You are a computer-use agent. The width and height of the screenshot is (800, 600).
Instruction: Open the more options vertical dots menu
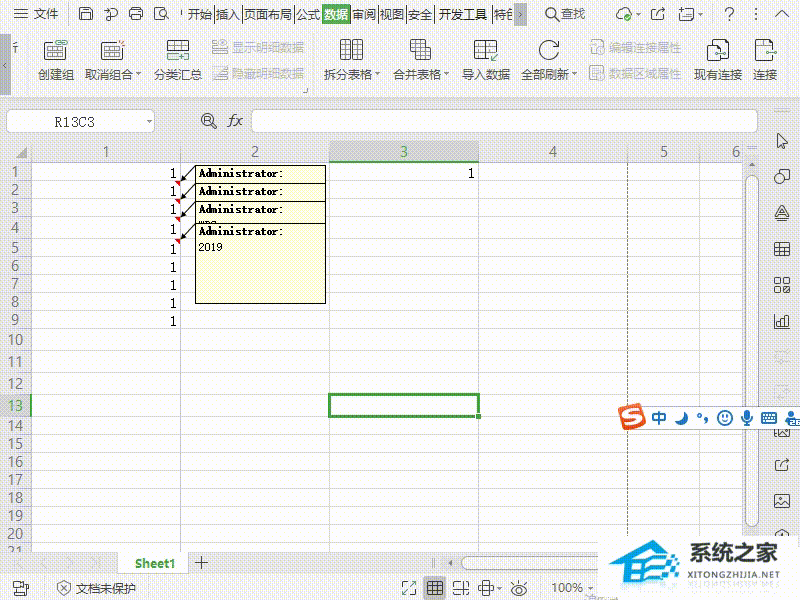point(756,14)
